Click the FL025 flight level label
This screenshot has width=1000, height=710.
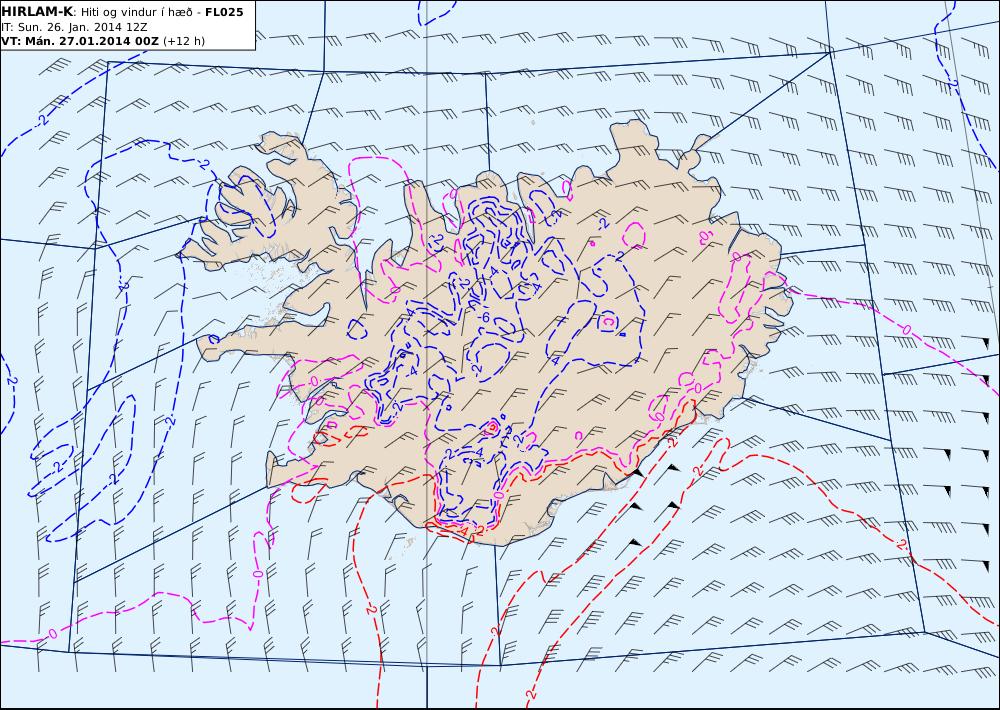(224, 12)
